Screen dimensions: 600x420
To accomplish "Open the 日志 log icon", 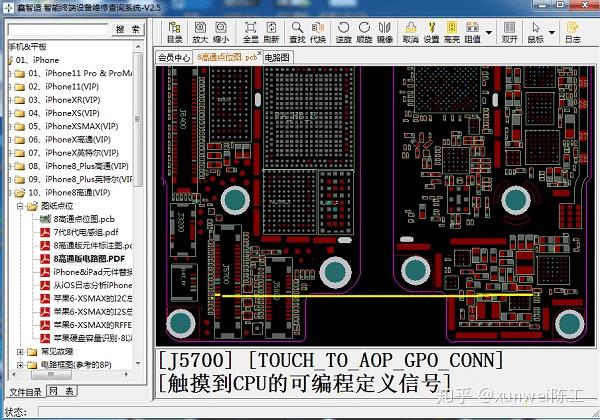I will pos(573,32).
